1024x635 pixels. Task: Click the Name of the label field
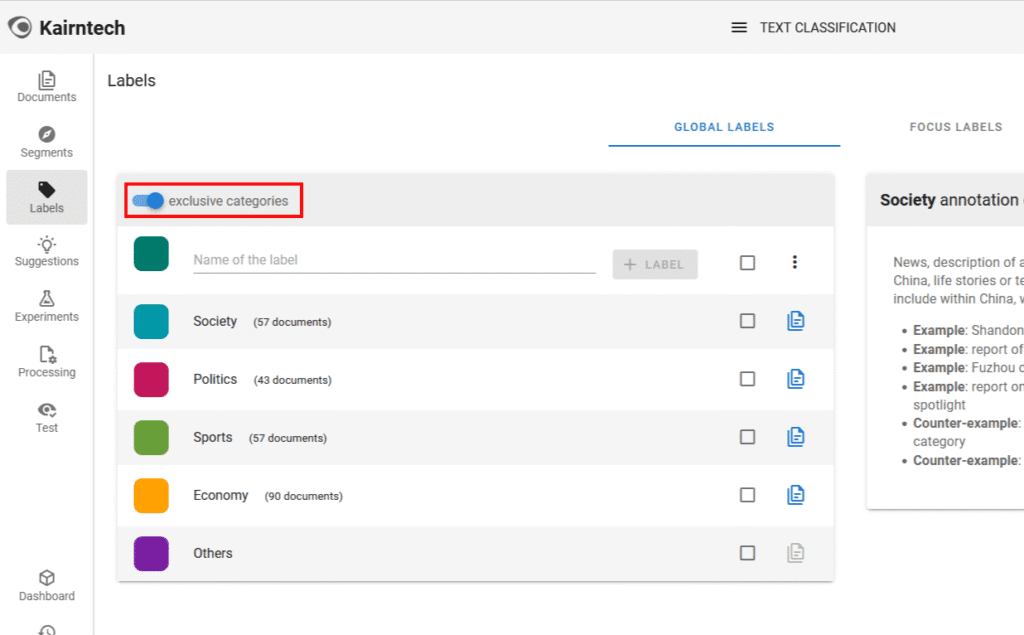point(394,260)
